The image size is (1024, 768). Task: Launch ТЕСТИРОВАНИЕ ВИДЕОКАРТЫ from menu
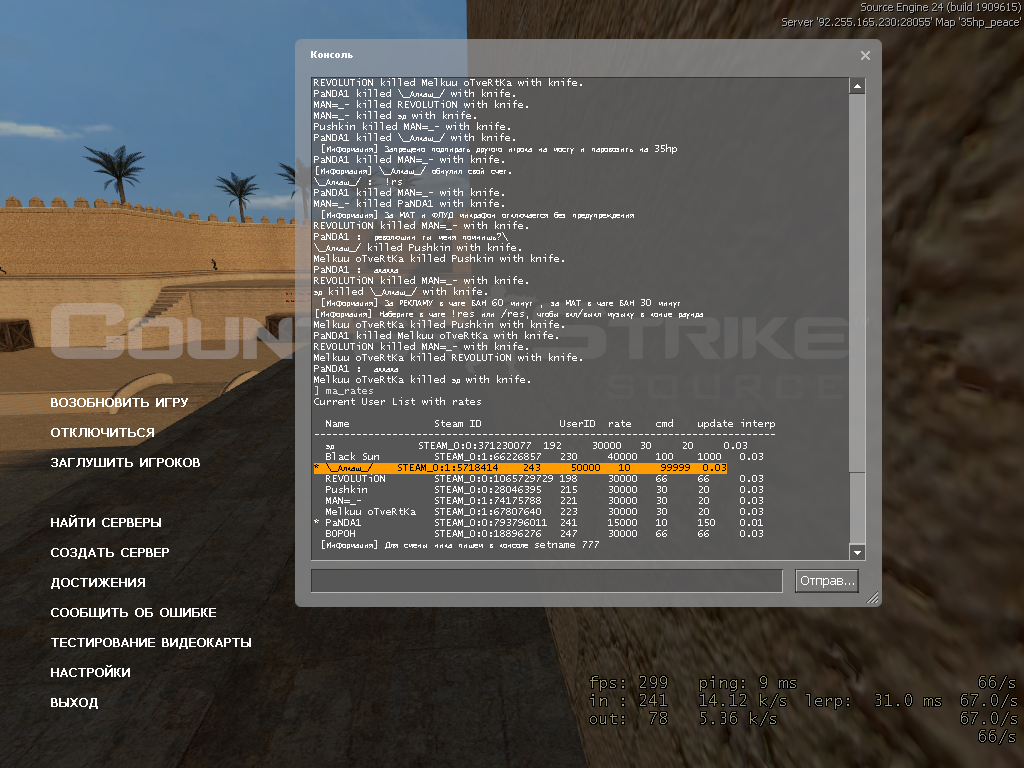click(151, 643)
